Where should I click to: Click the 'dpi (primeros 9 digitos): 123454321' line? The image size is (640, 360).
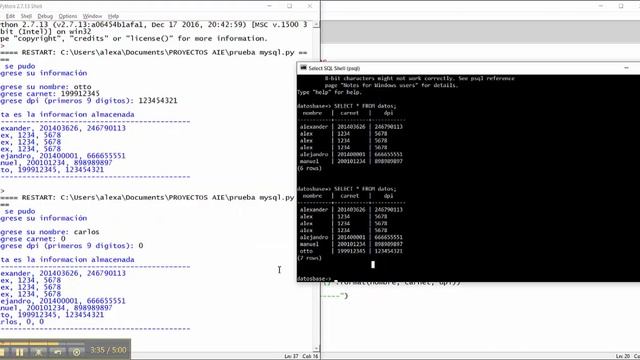click(89, 100)
